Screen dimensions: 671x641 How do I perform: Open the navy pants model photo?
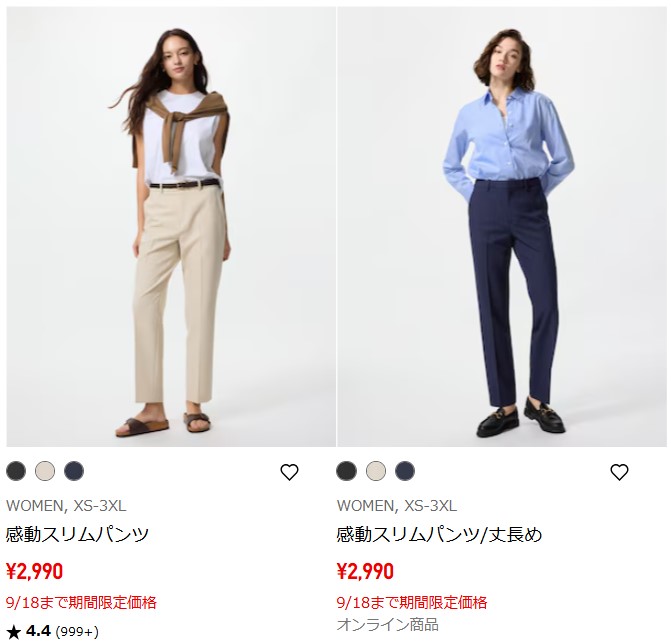pyautogui.click(x=502, y=227)
